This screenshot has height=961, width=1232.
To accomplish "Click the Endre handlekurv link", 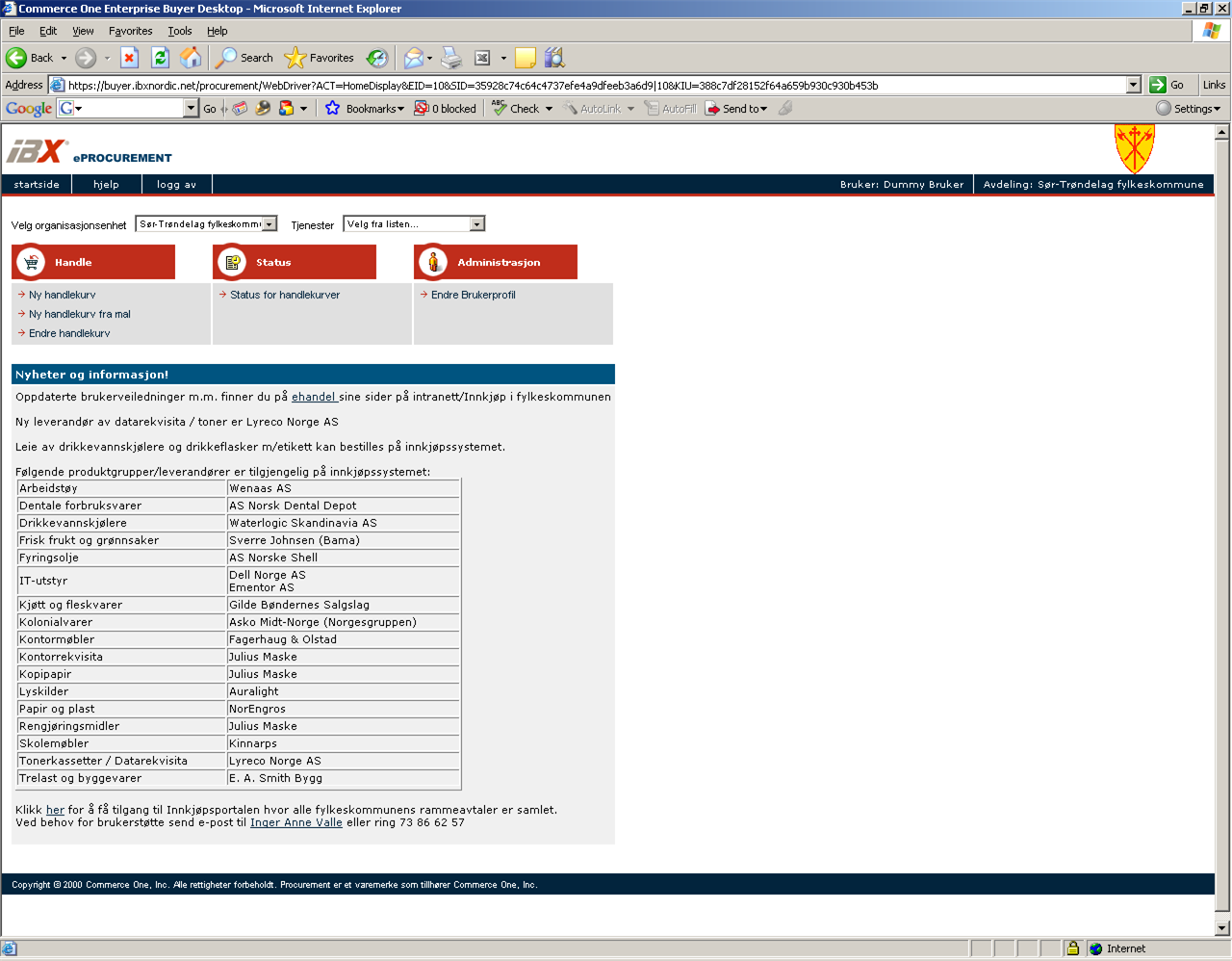I will click(69, 333).
